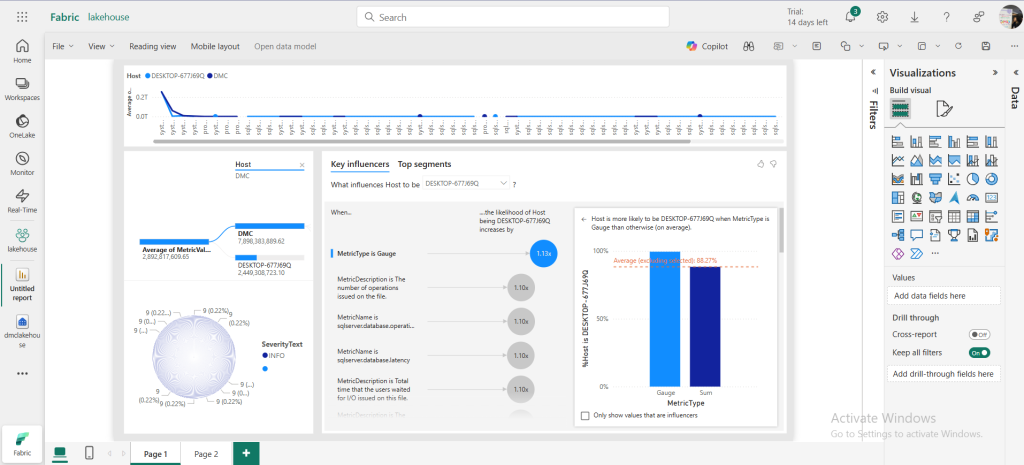Screen dimensions: 1024x465
Task: Select the map globe visual
Action: pyautogui.click(x=916, y=197)
